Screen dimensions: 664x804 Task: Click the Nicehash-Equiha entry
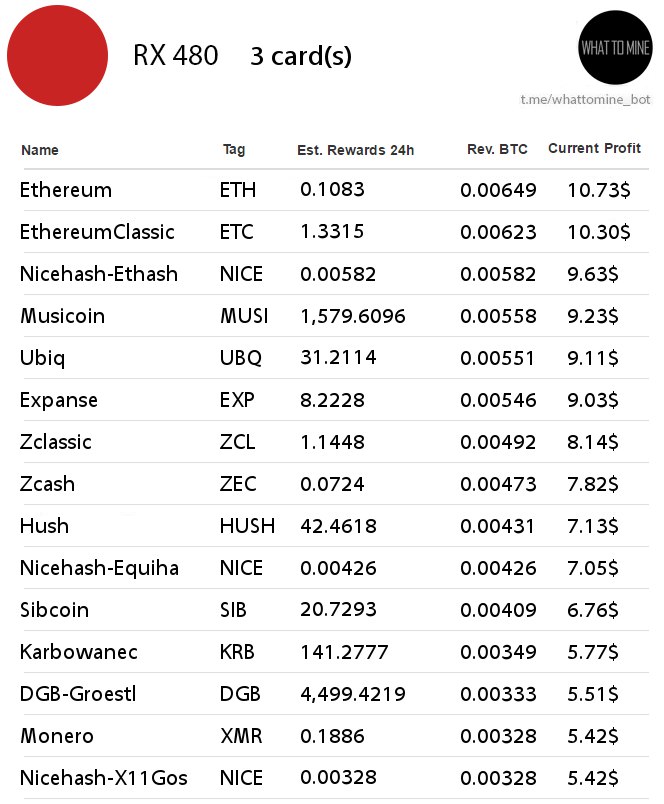click(x=99, y=568)
